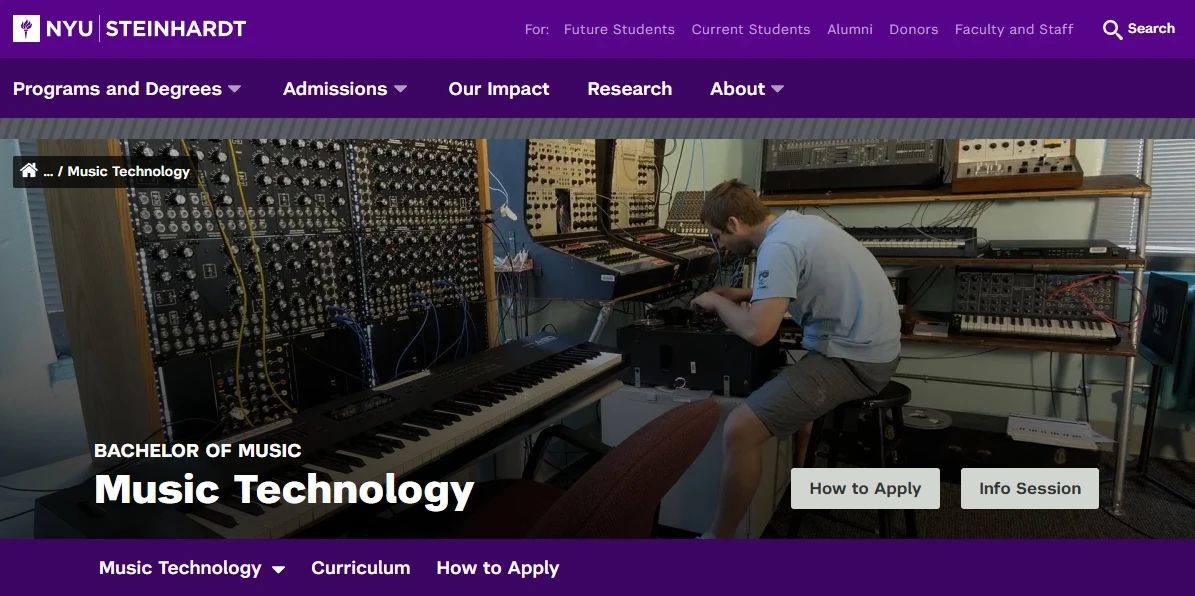Expand the Music Technology submenu chevron

279,569
